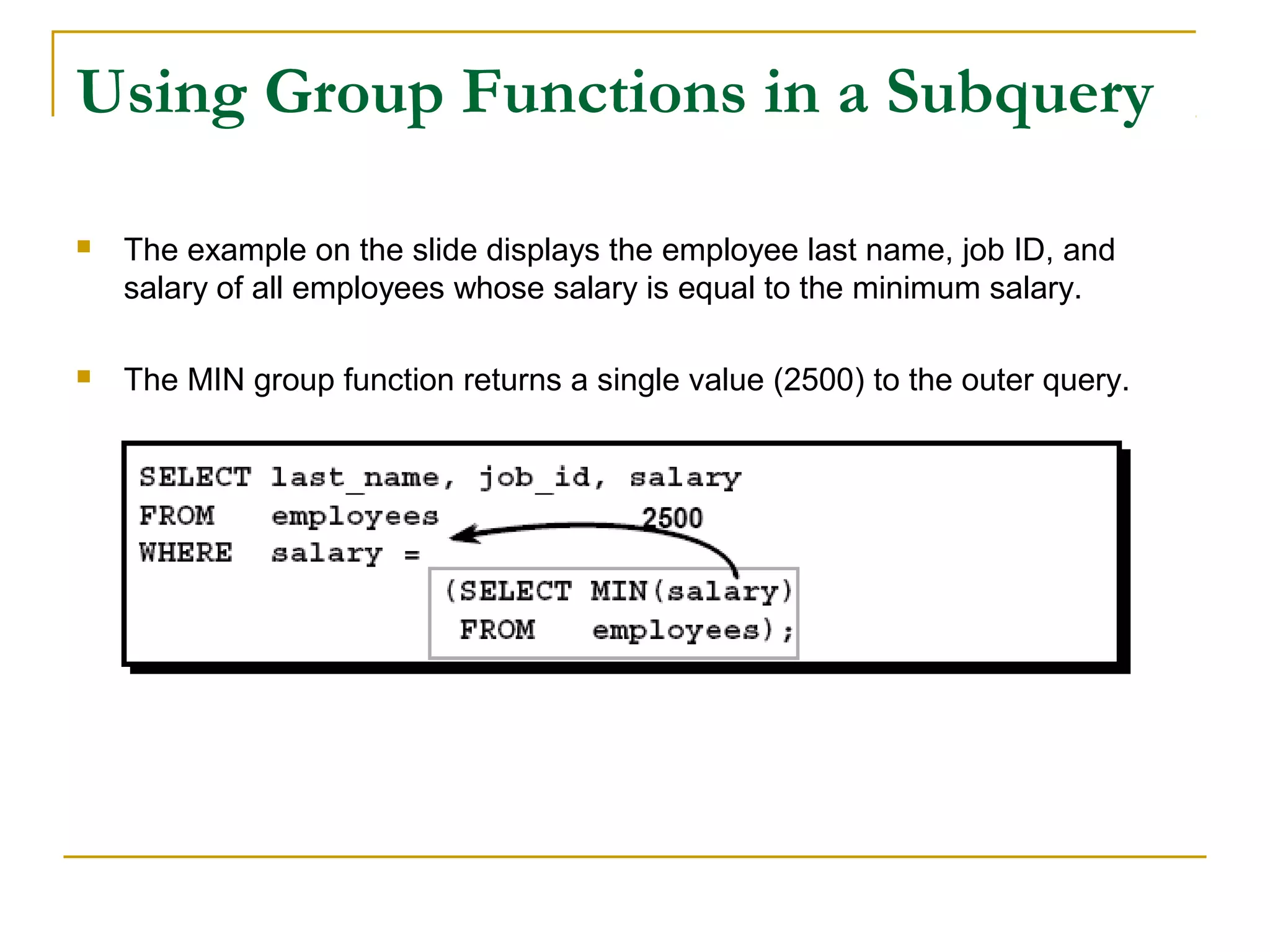1270x952 pixels.
Task: Click the 'SELECT MIN(salary)' subquery line
Action: point(618,591)
